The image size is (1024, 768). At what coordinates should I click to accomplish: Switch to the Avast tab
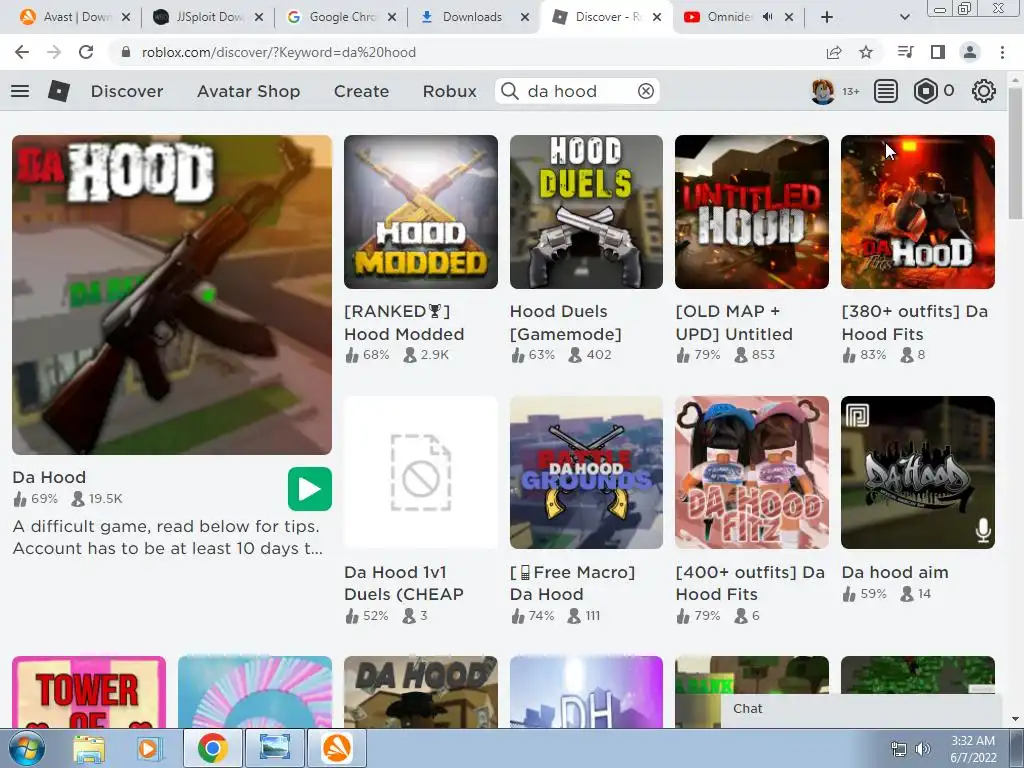[x=74, y=17]
